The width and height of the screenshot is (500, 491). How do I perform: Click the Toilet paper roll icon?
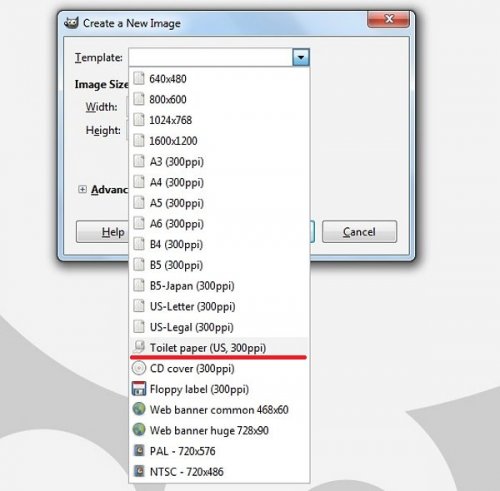click(x=139, y=347)
